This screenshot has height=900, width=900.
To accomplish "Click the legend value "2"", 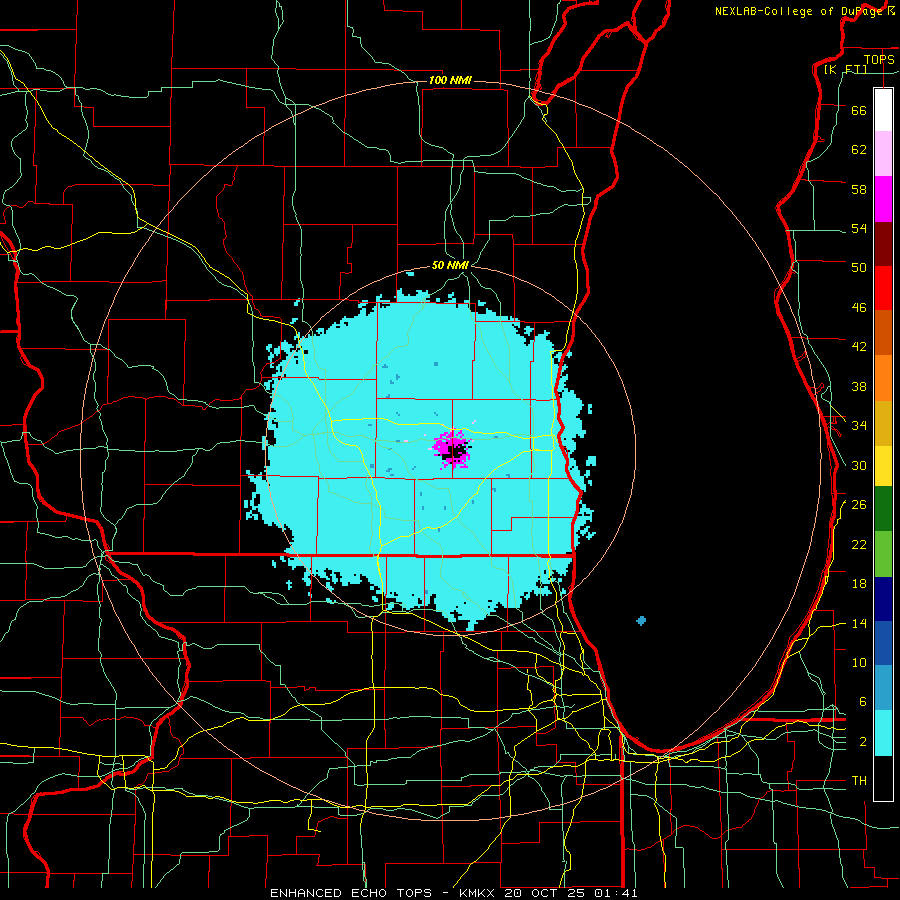I will pyautogui.click(x=862, y=742).
